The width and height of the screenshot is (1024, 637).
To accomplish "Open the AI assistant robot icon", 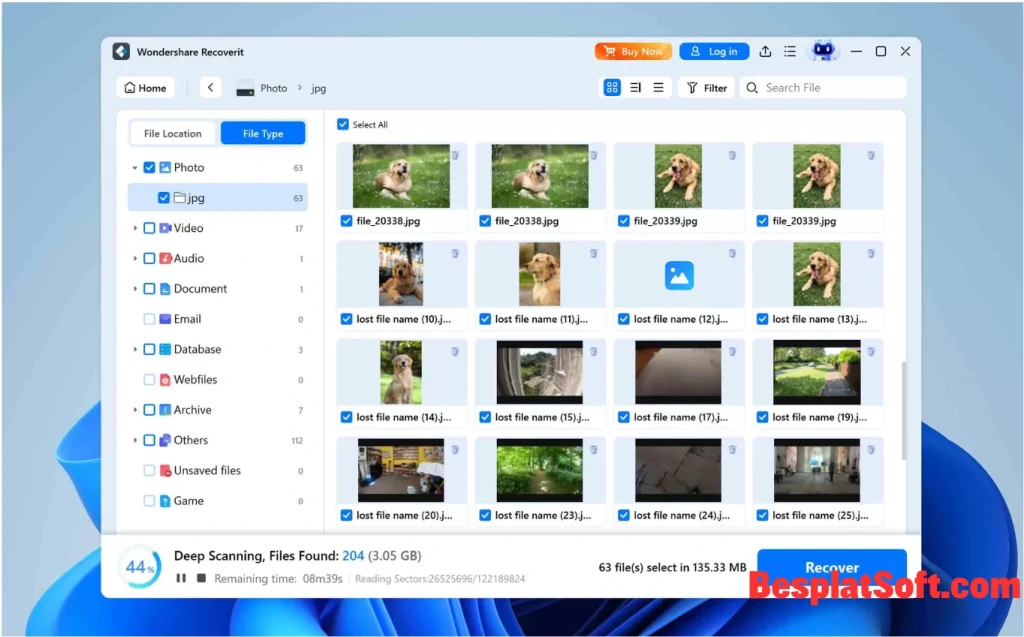I will [822, 51].
